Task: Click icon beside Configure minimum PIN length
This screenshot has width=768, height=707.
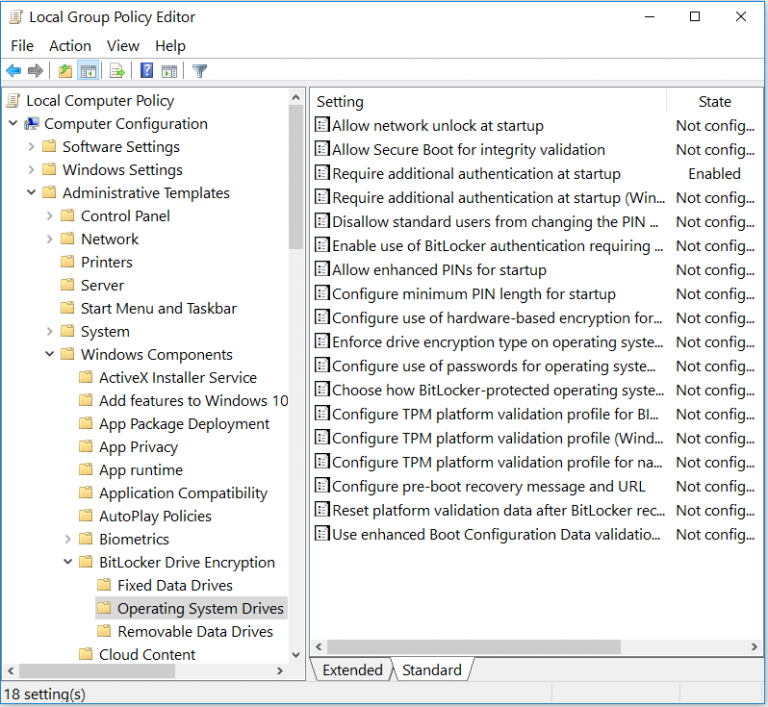Action: point(322,293)
